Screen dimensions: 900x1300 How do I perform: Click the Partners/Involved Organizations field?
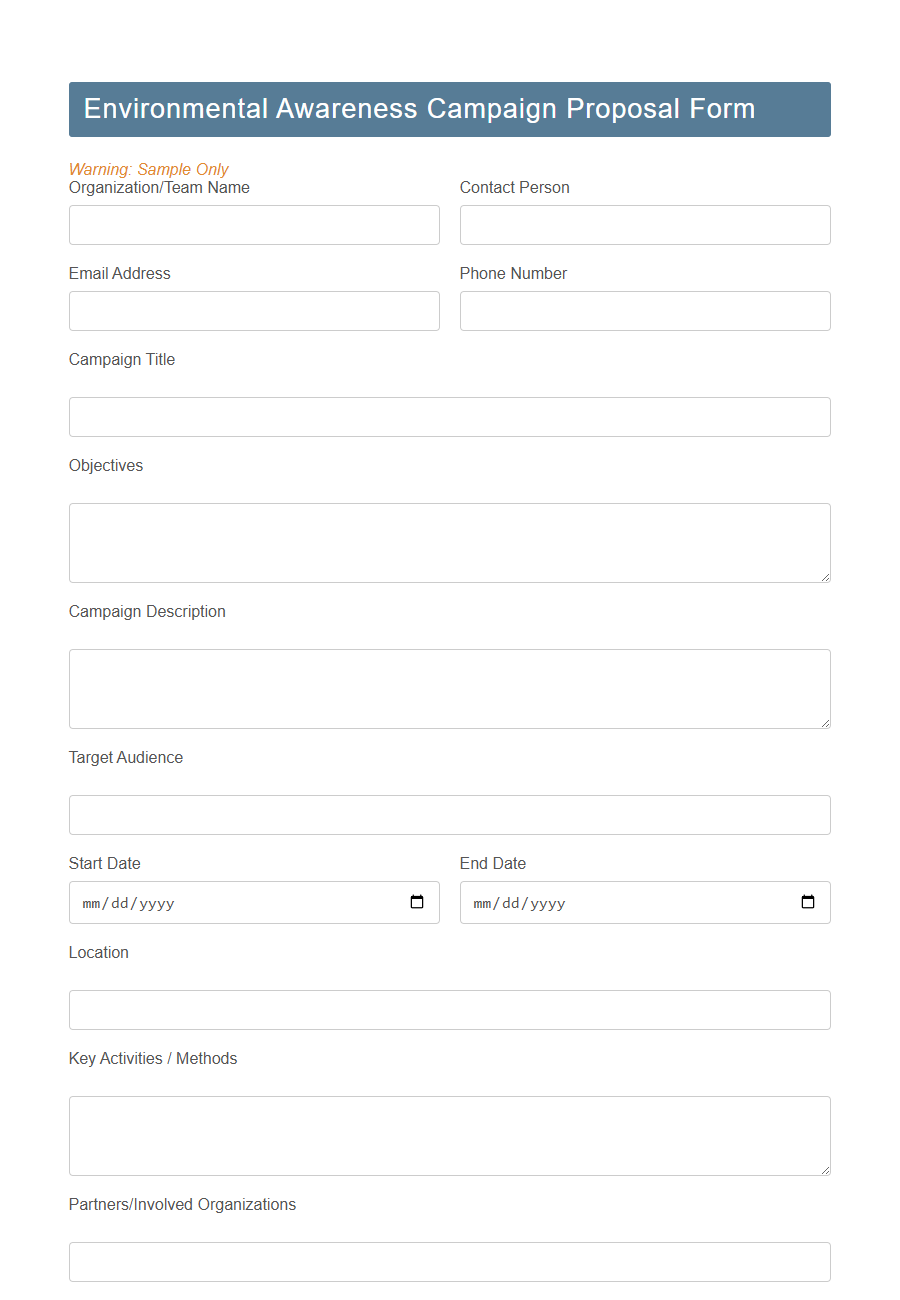pos(449,1262)
